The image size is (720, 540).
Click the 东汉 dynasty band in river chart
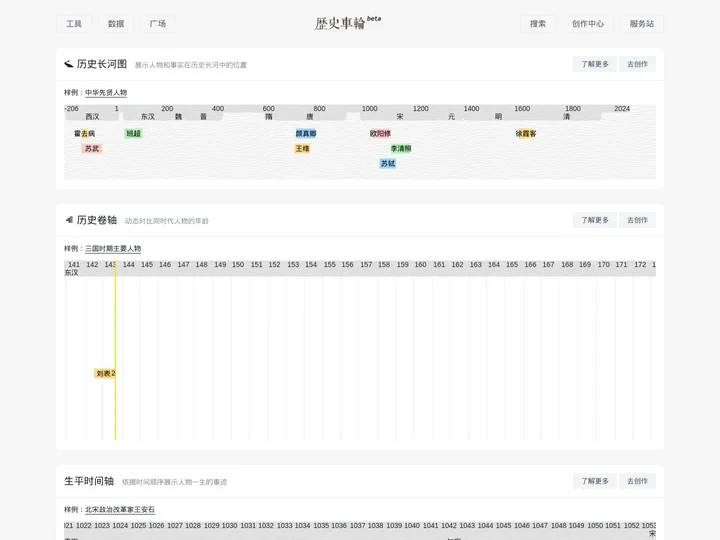[148, 117]
